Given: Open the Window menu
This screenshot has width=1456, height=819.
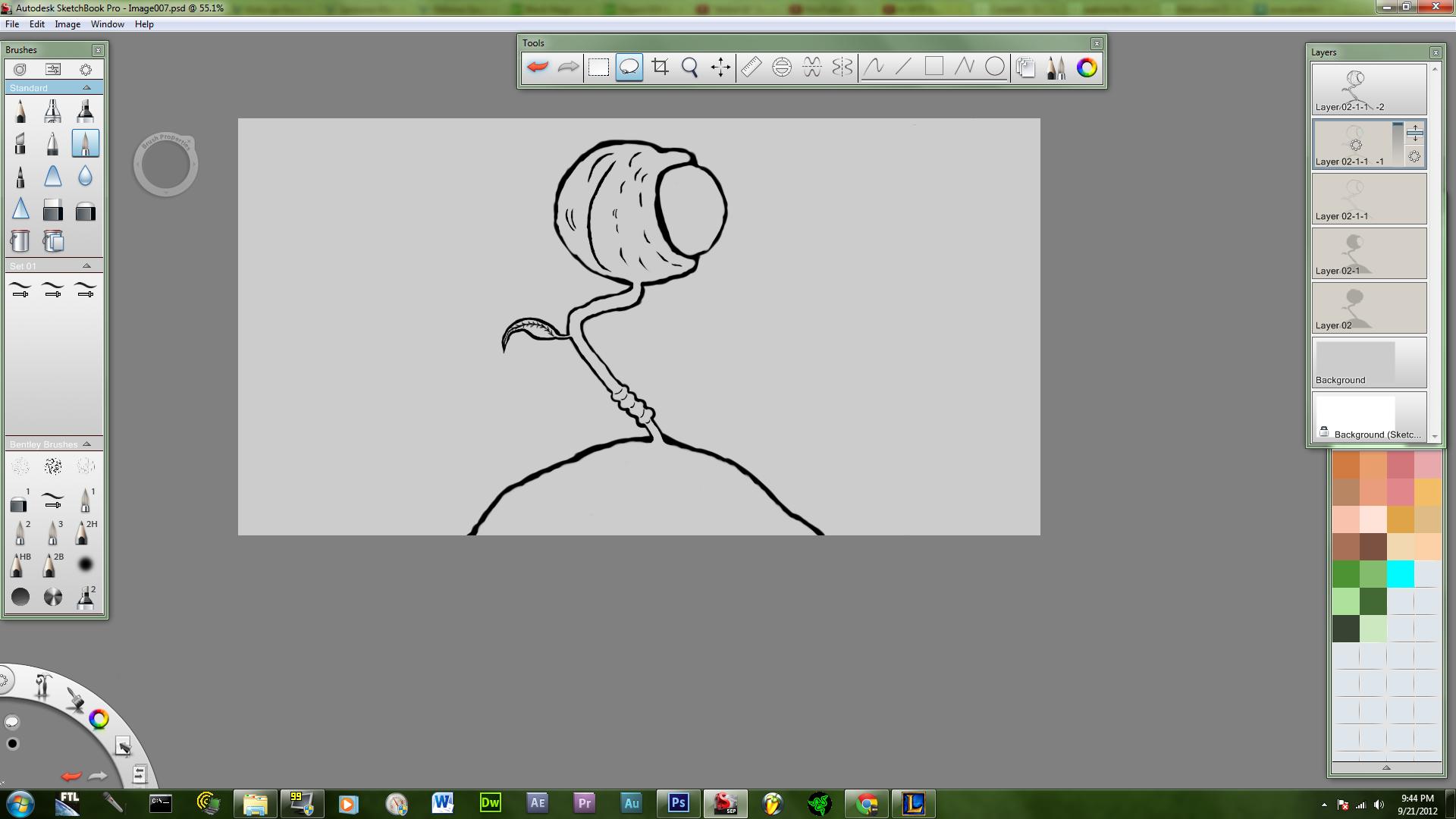Looking at the screenshot, I should pyautogui.click(x=108, y=24).
